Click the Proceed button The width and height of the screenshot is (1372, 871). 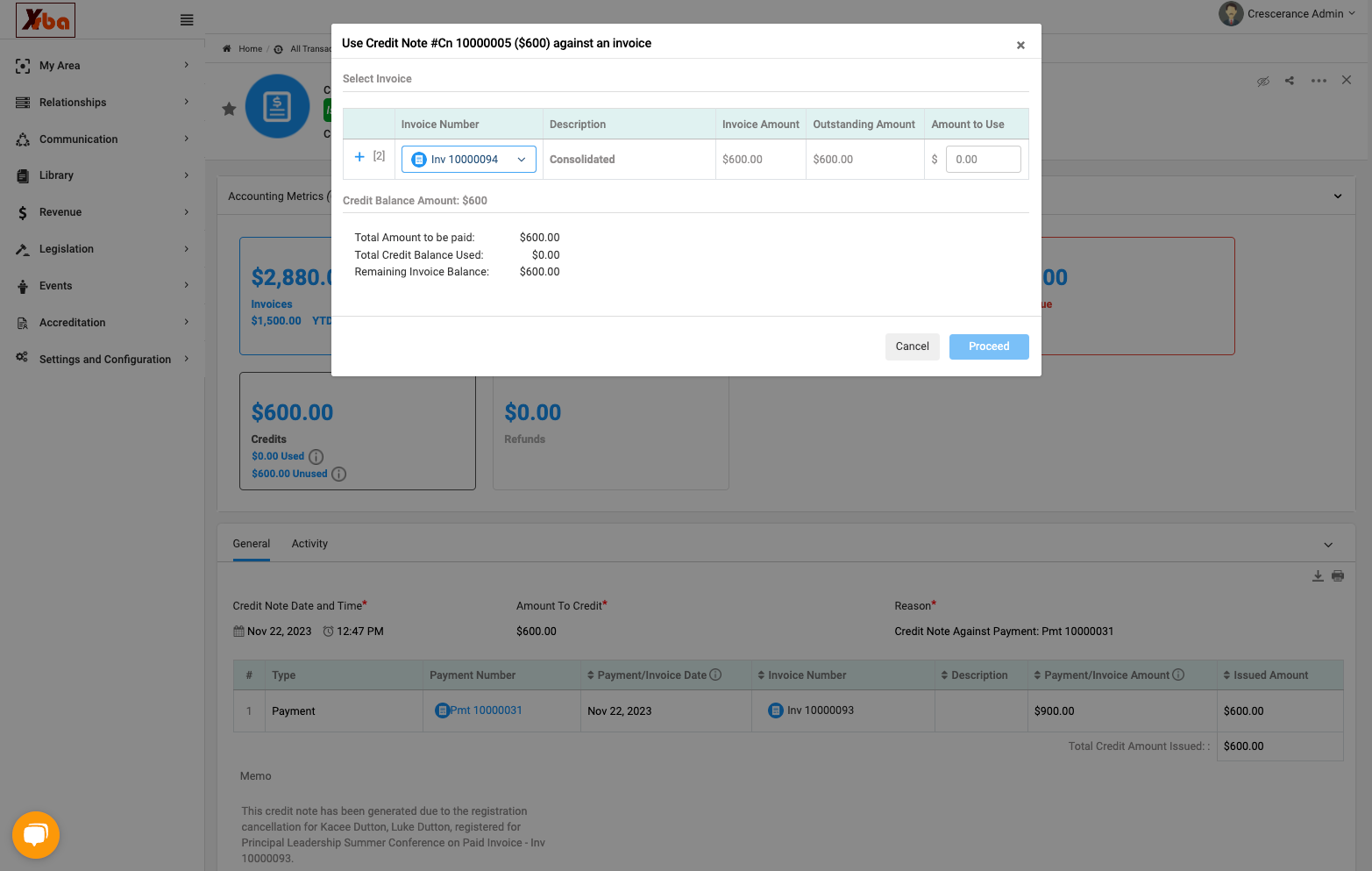tap(989, 346)
